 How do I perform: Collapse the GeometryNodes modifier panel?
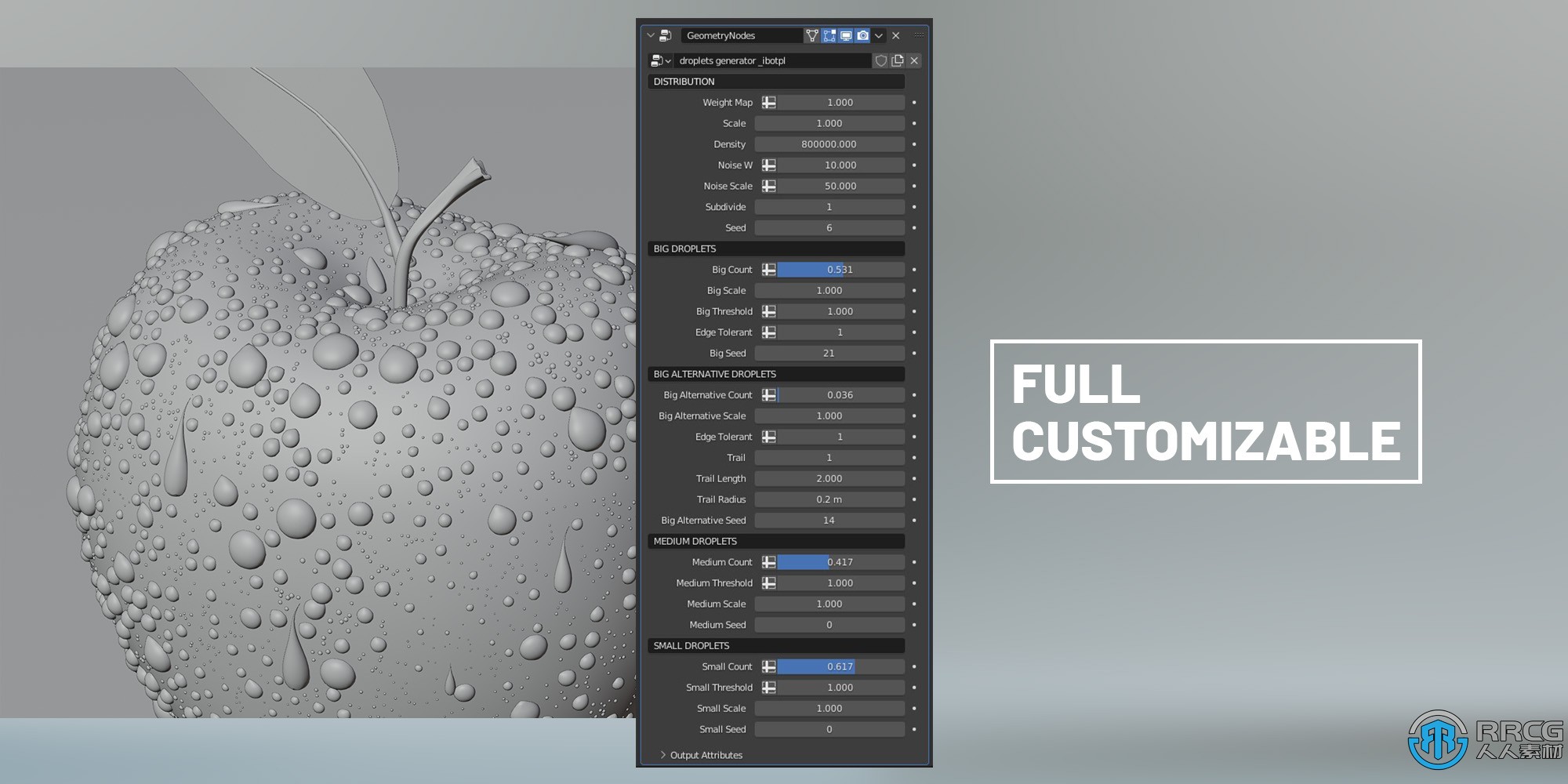point(650,35)
